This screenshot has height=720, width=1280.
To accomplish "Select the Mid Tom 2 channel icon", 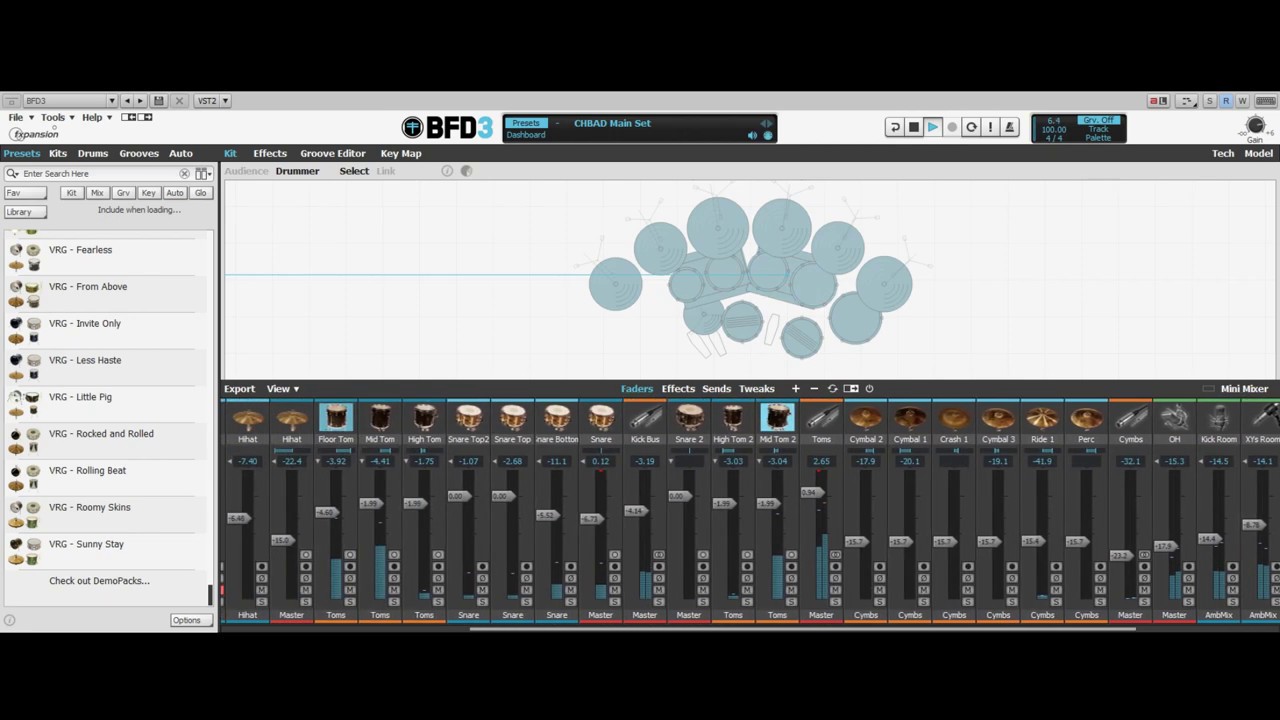I will pyautogui.click(x=777, y=417).
